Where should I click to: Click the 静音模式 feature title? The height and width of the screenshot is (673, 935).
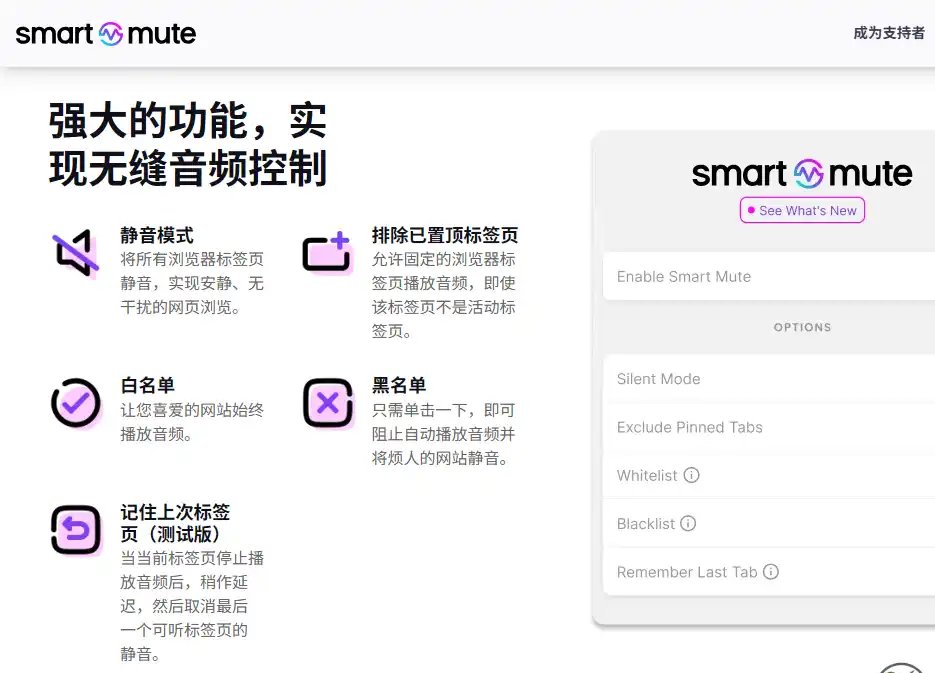(x=157, y=235)
